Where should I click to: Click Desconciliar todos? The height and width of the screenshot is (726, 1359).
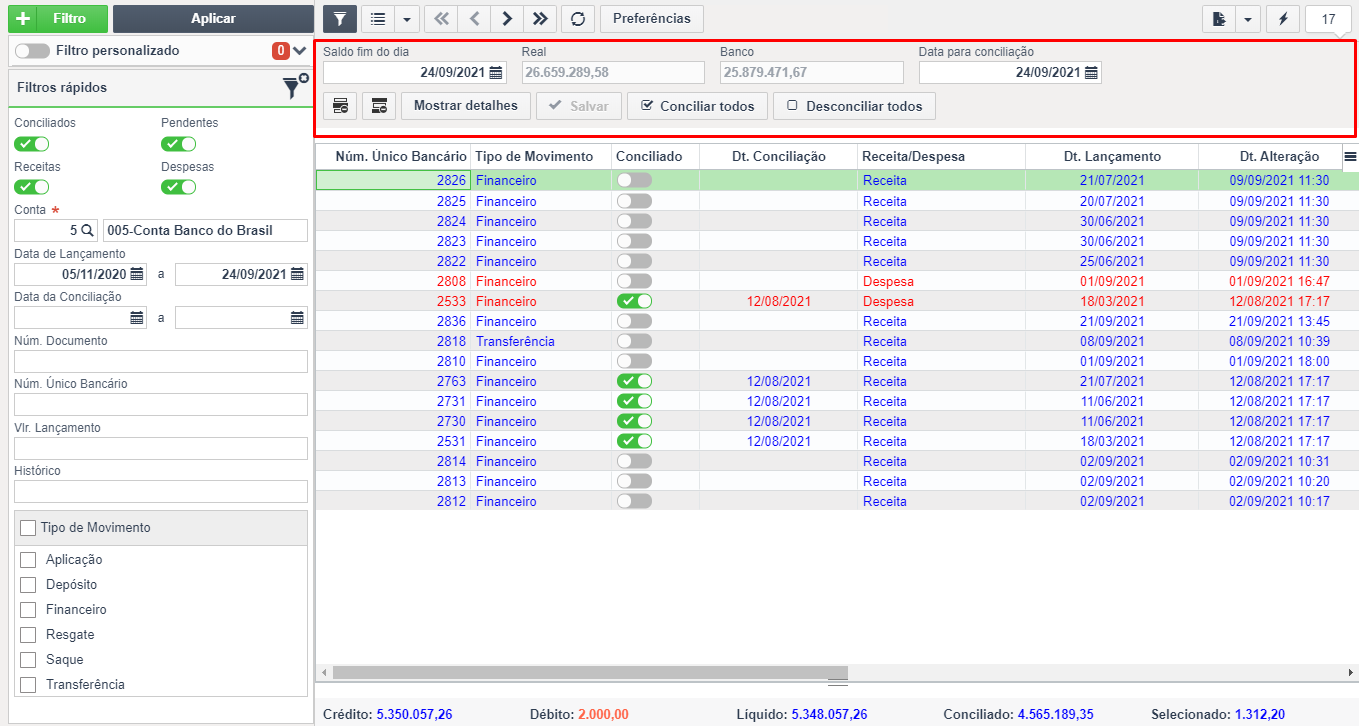pyautogui.click(x=854, y=105)
